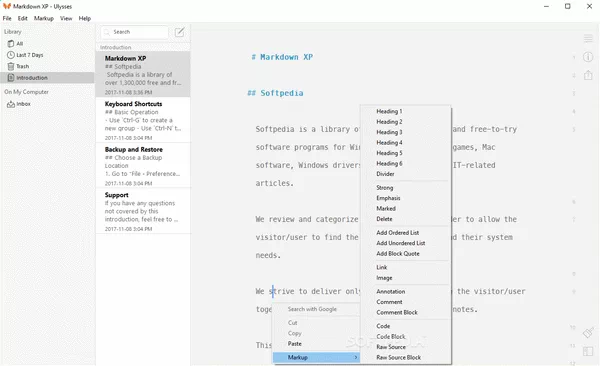Open the Markup menu in menu bar
600x366 pixels.
point(44,18)
